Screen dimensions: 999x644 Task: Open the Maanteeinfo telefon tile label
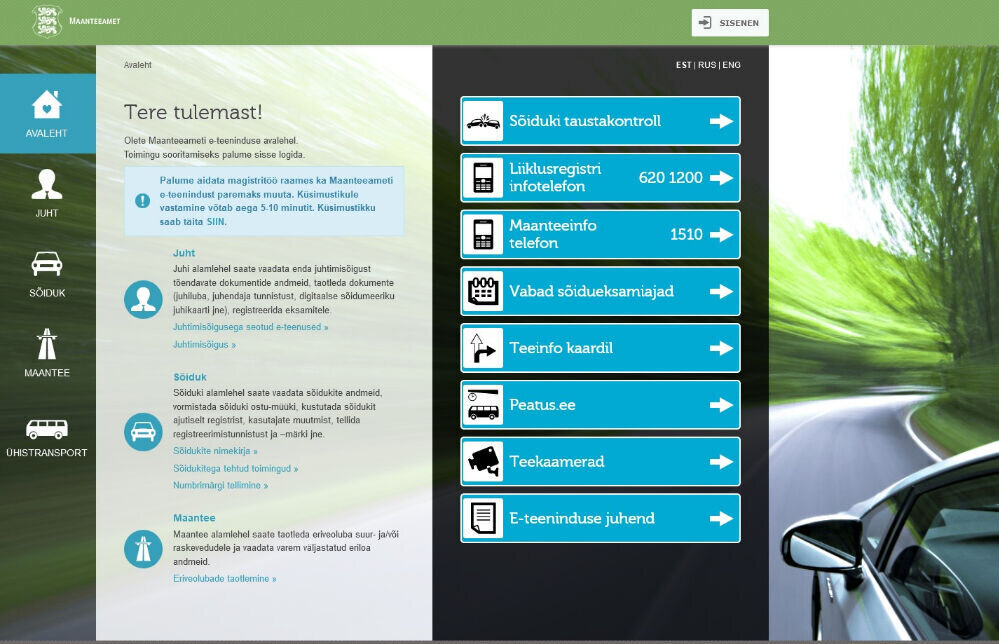click(x=552, y=234)
